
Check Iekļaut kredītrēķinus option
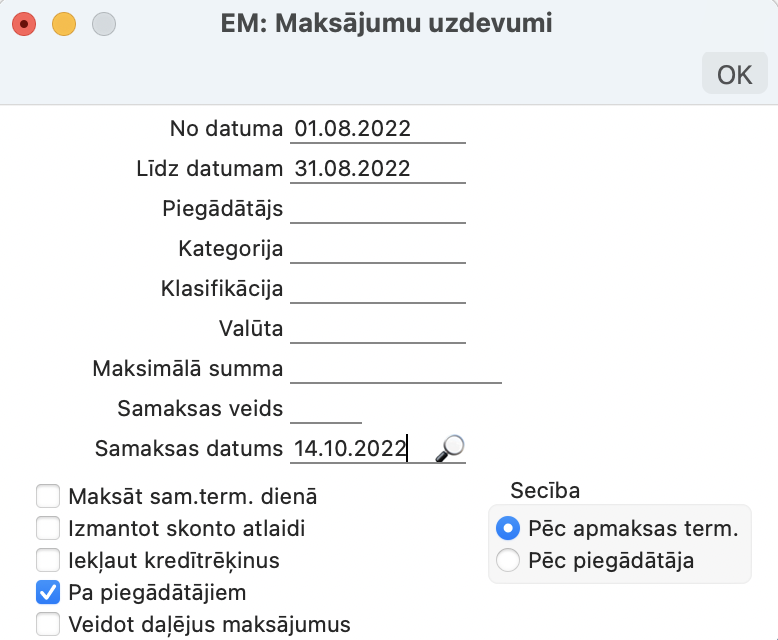click(x=47, y=559)
